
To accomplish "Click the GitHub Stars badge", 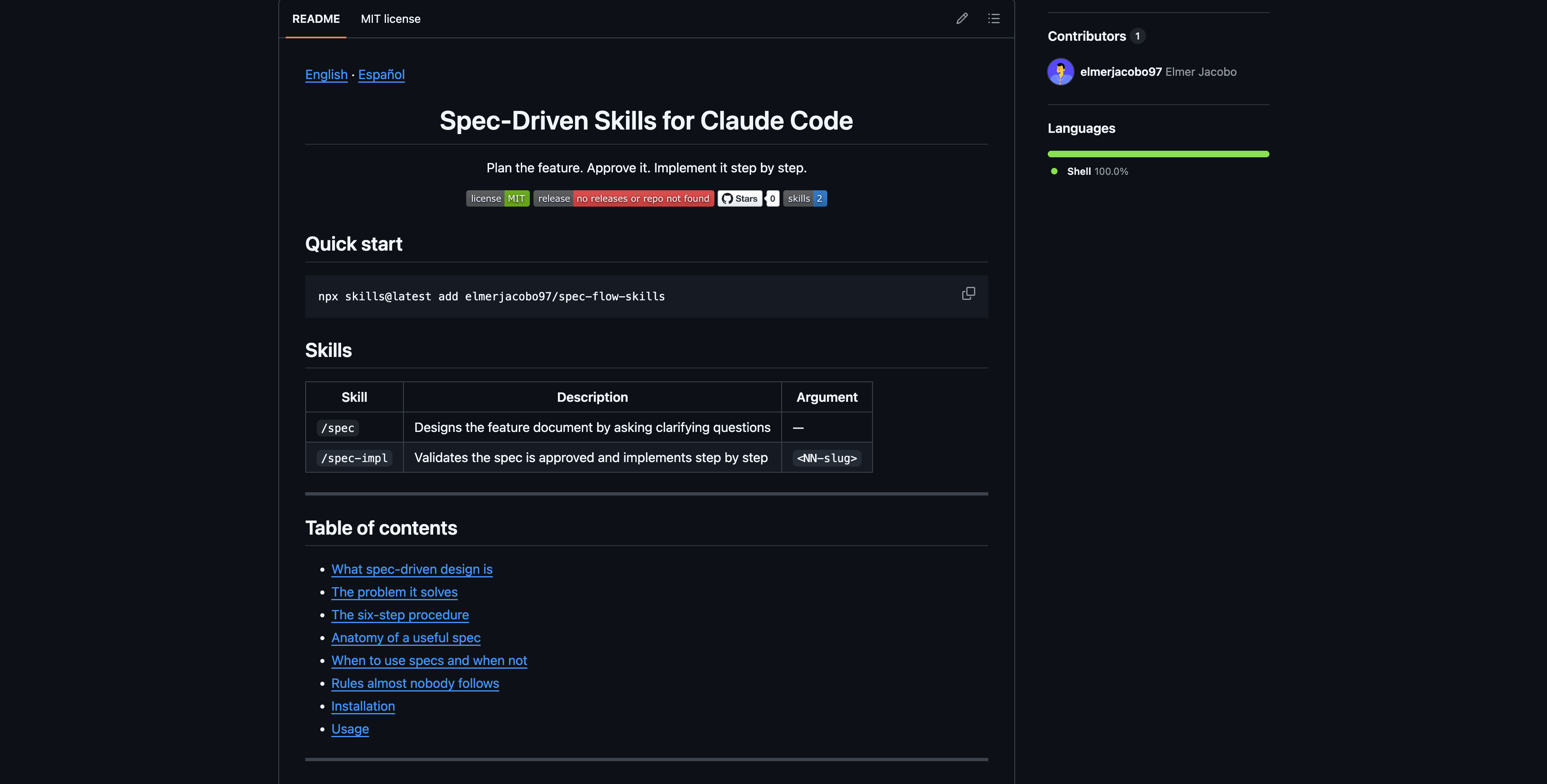I will pos(740,199).
